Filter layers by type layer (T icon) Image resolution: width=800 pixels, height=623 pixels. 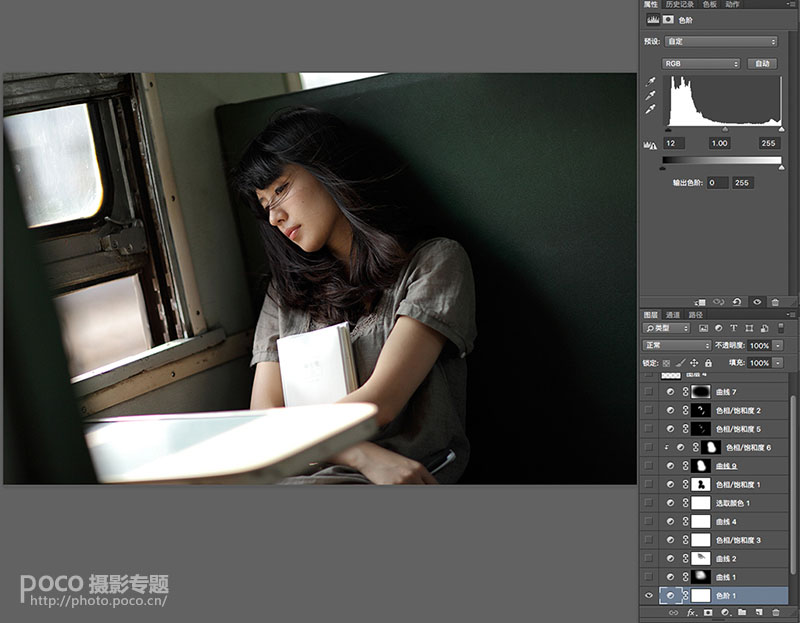[x=734, y=328]
